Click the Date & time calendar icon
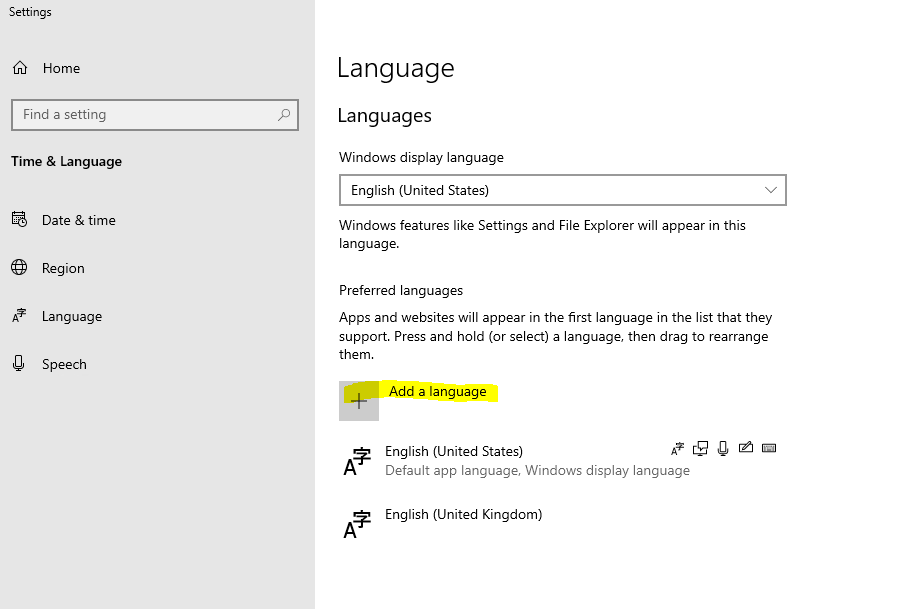 pyautogui.click(x=19, y=219)
